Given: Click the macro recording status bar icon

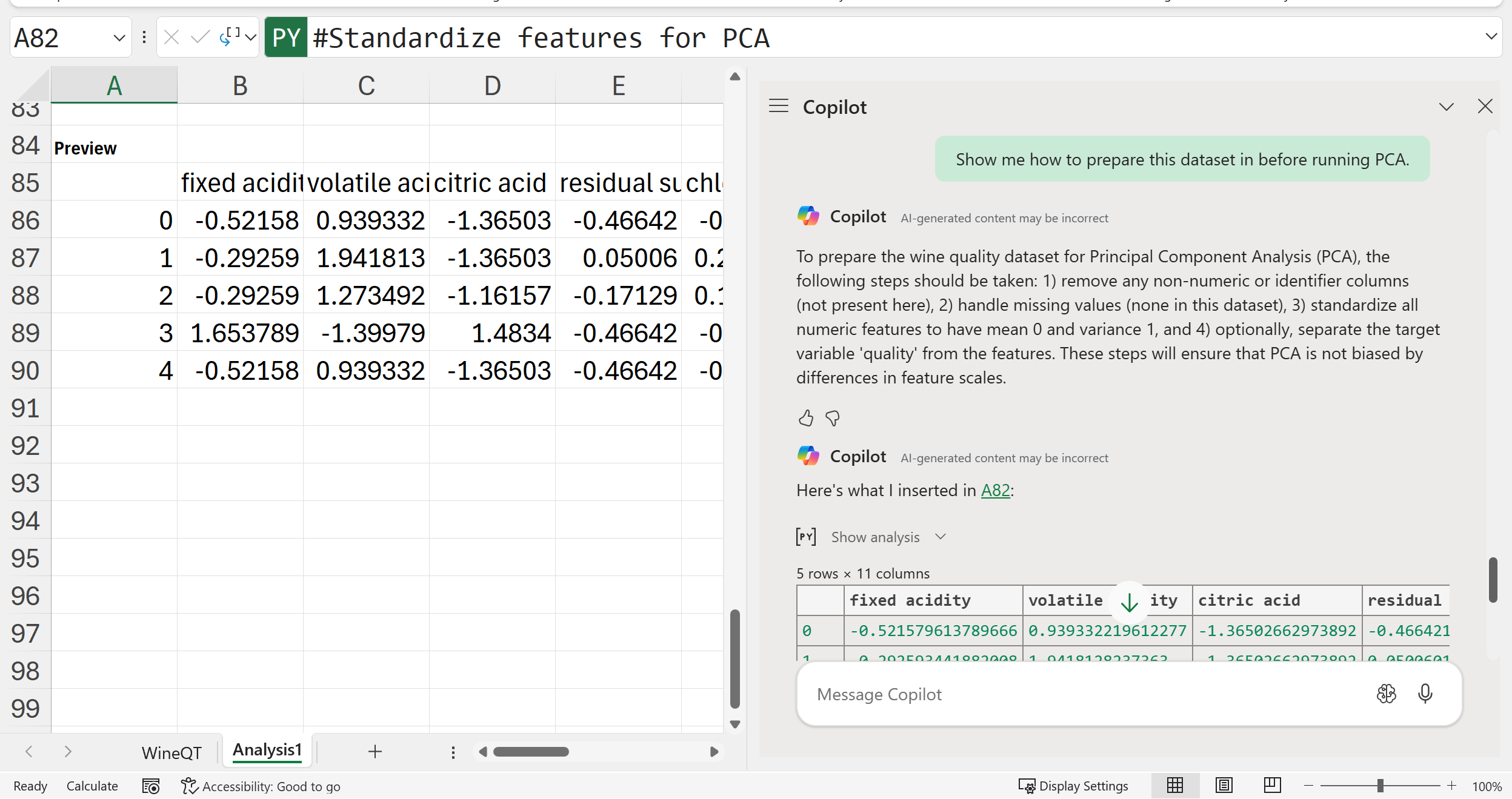Looking at the screenshot, I should pyautogui.click(x=150, y=786).
